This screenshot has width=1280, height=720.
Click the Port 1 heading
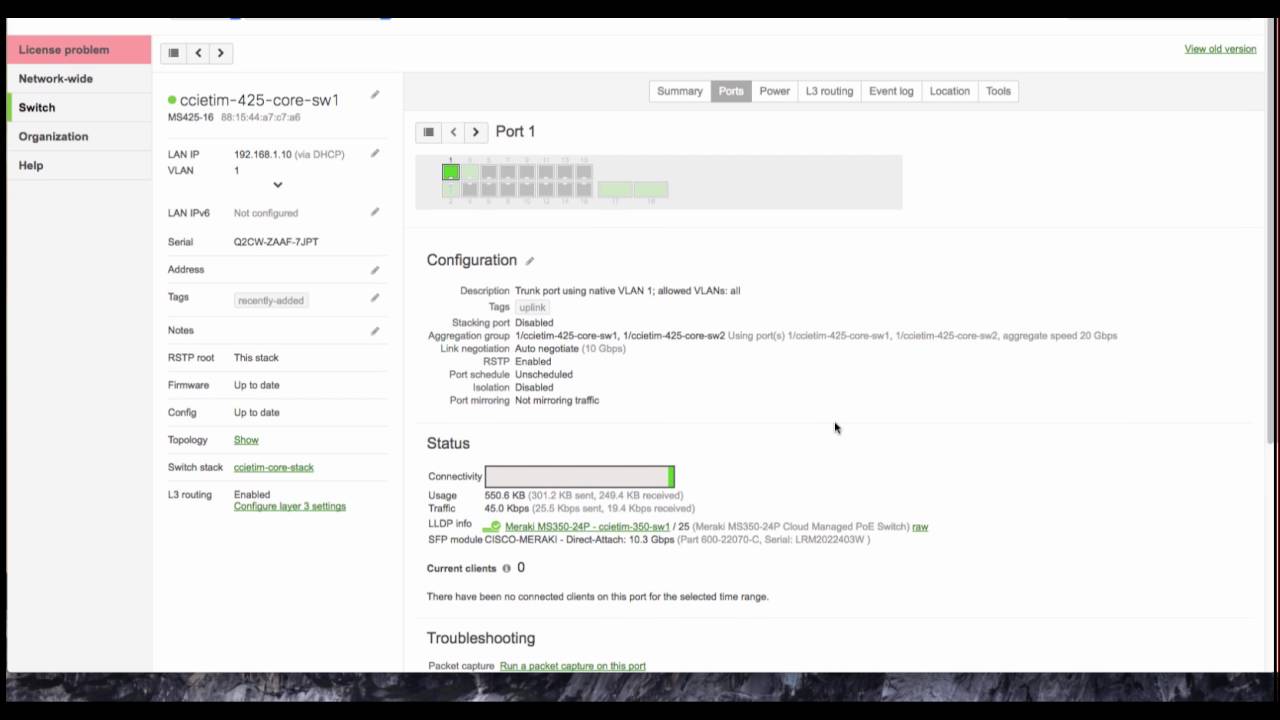[x=515, y=132]
